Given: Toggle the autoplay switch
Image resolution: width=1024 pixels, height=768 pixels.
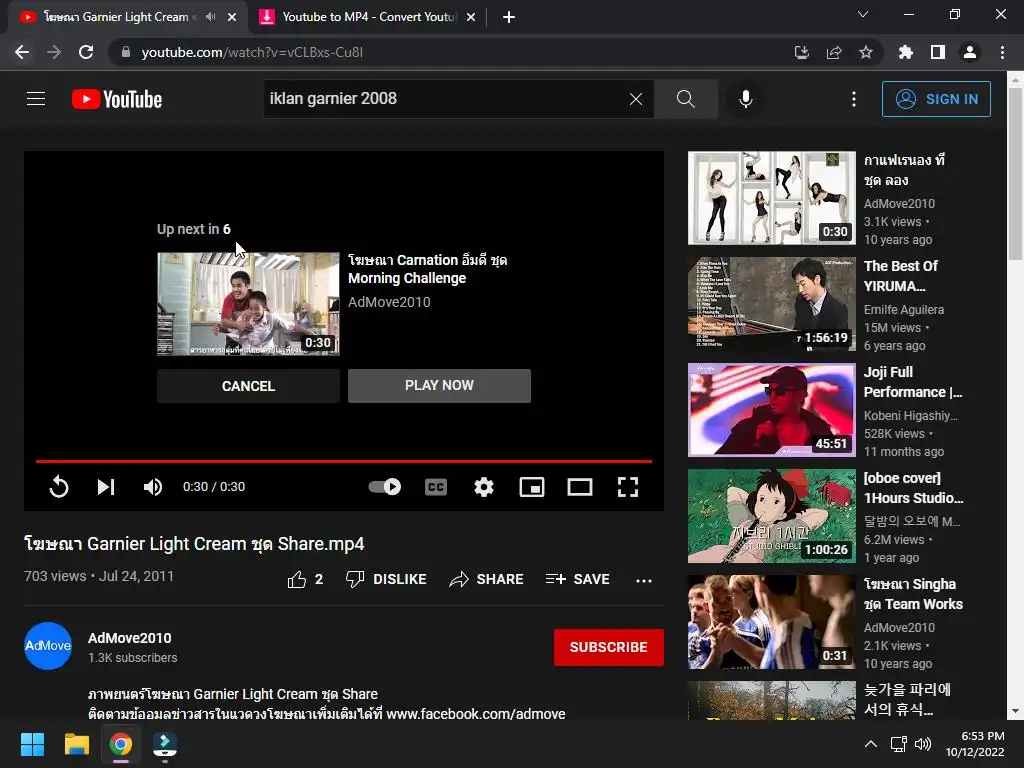Looking at the screenshot, I should pyautogui.click(x=385, y=487).
